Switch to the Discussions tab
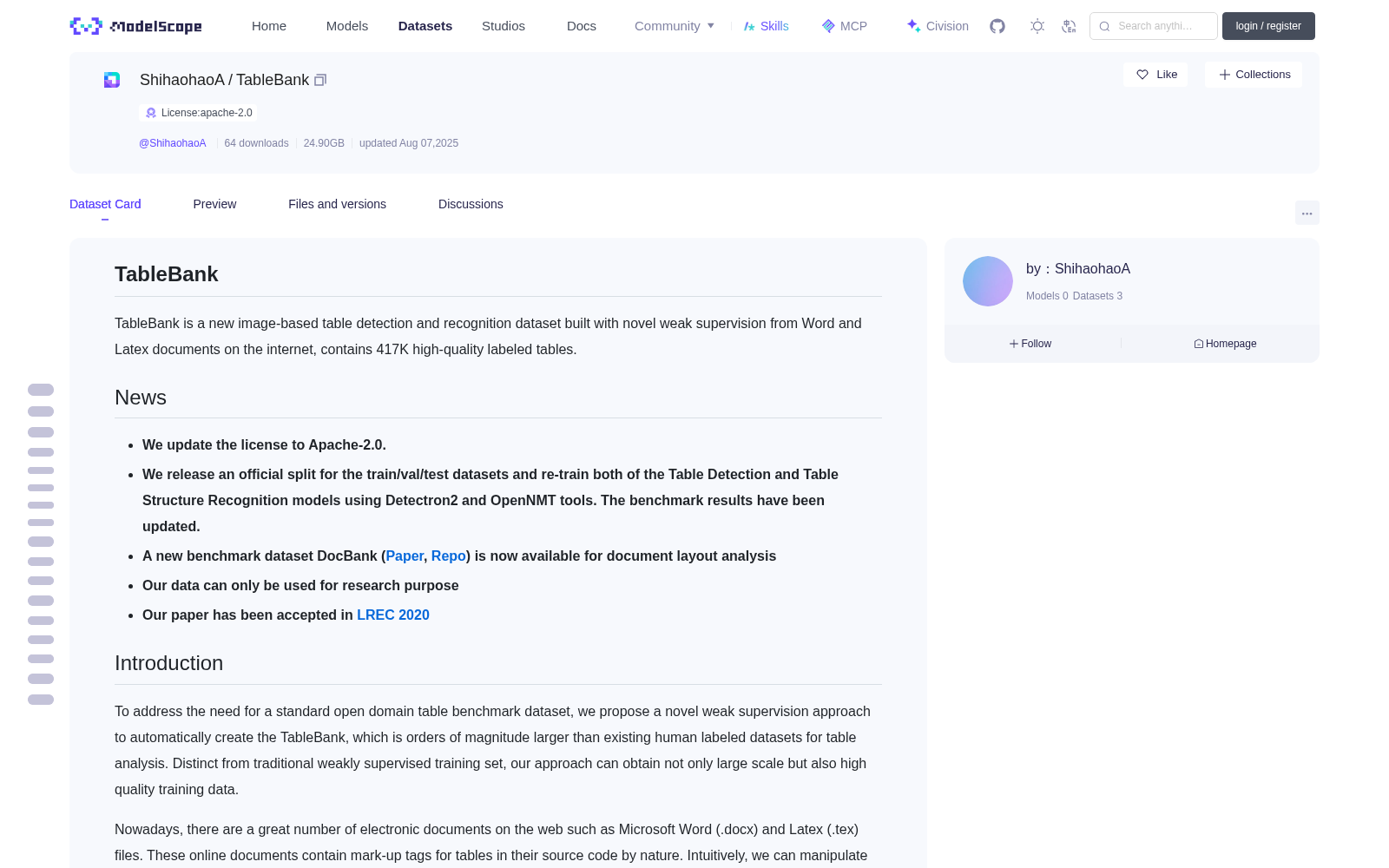Image resolution: width=1389 pixels, height=868 pixels. [x=471, y=204]
